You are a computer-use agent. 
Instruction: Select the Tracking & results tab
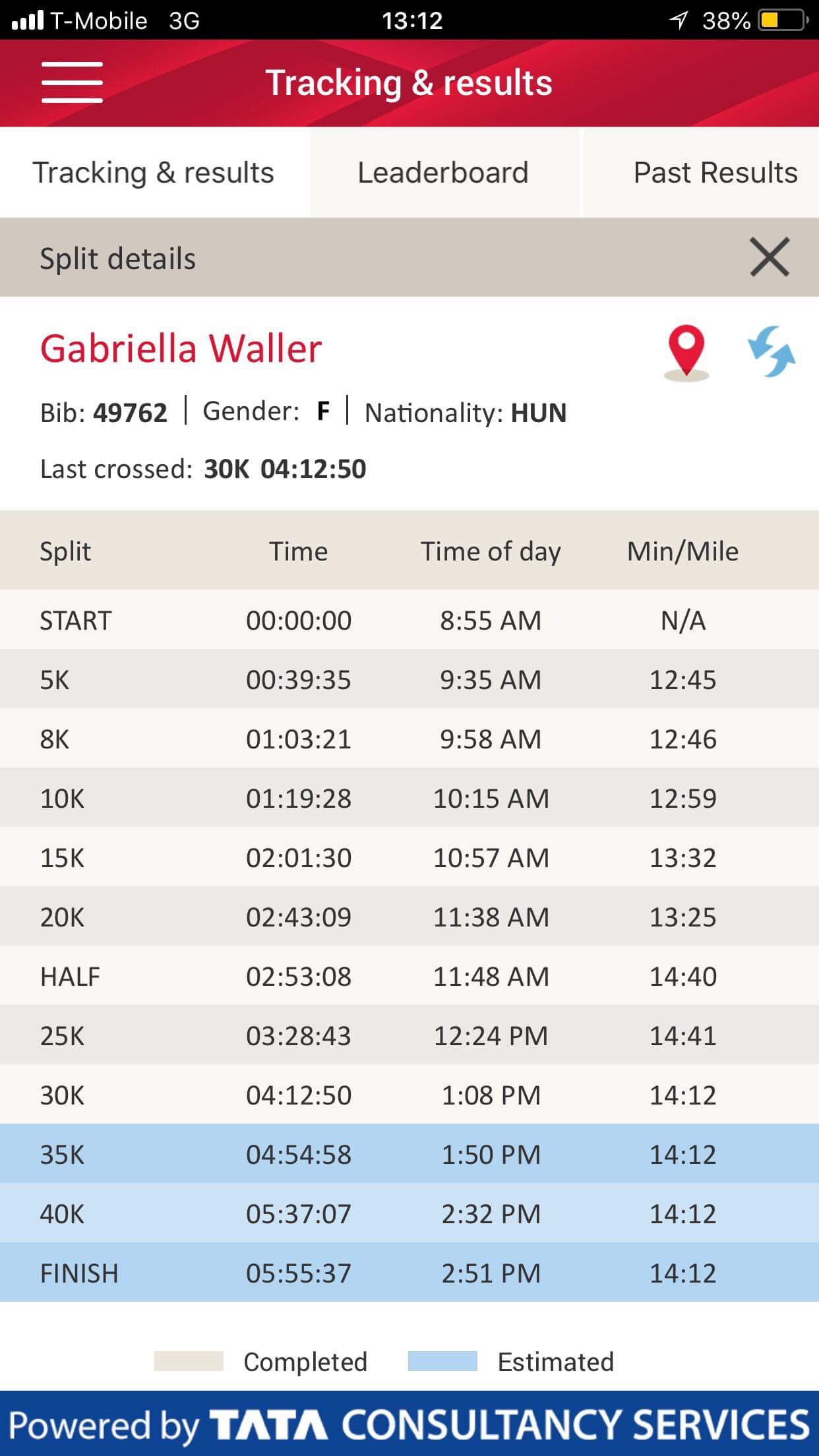153,173
